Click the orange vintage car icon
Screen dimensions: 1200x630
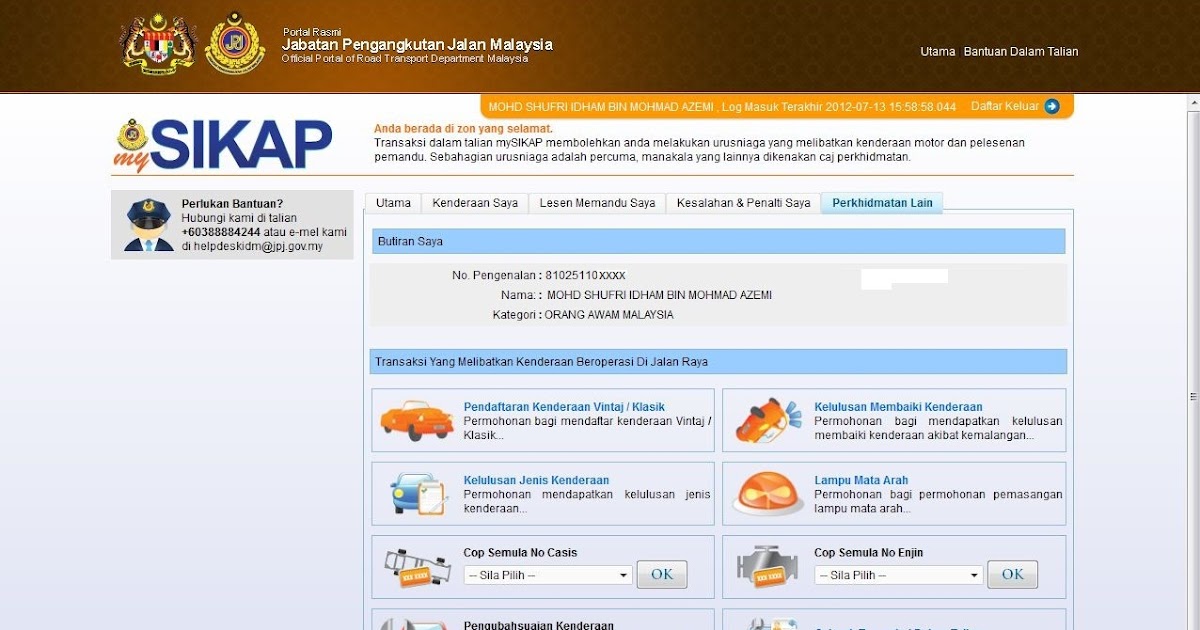(417, 420)
